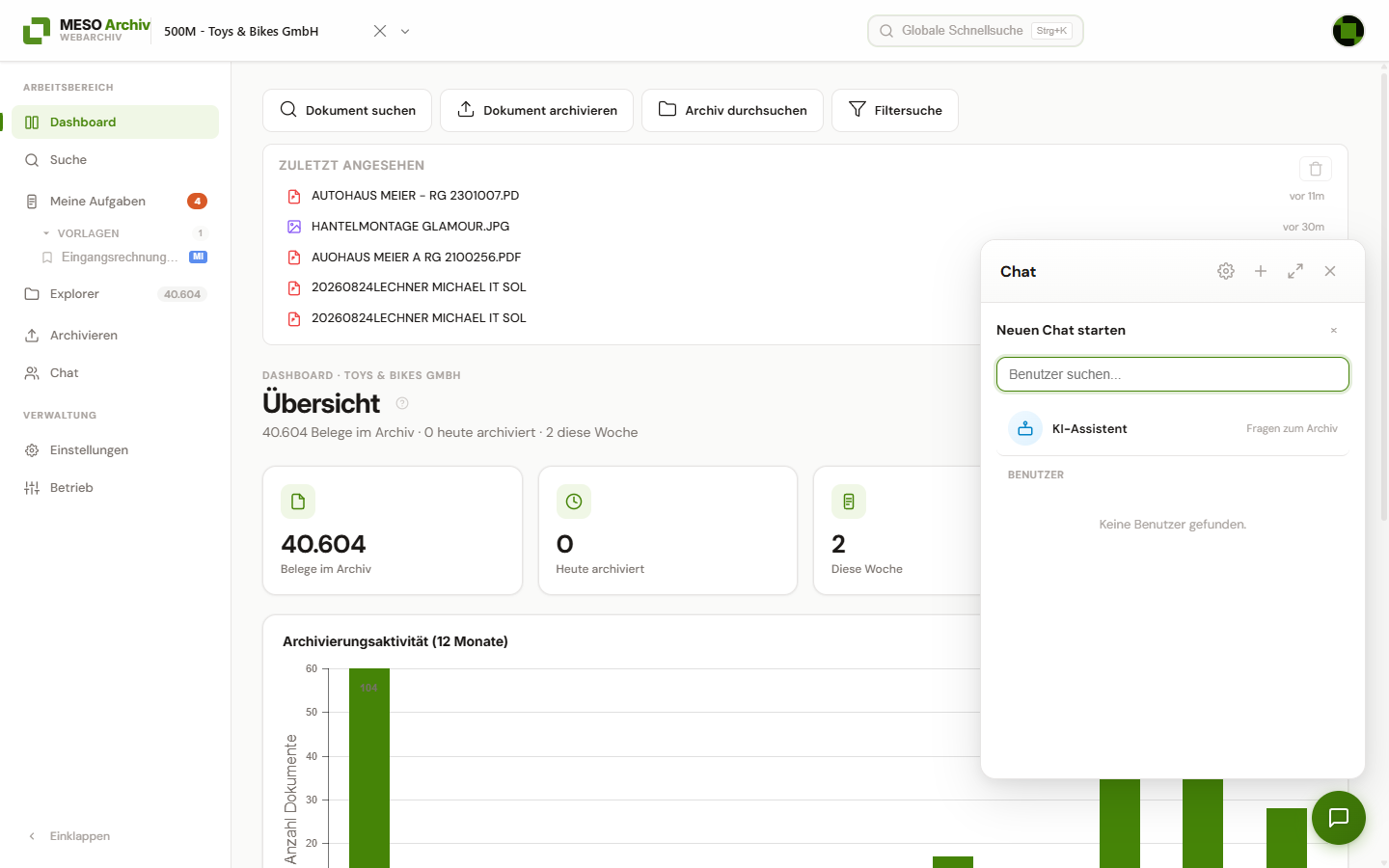1389x868 pixels.
Task: Open HANTELMONTAGE GLAMOUR.JPG image file
Action: pos(410,227)
